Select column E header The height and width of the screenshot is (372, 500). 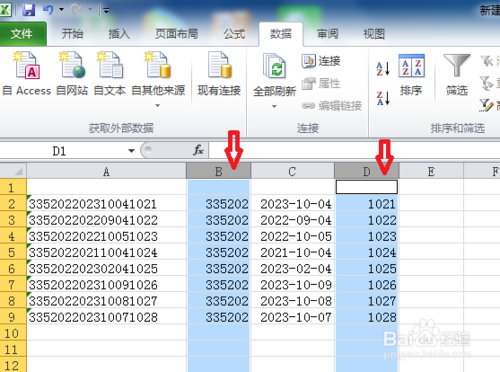tap(431, 171)
